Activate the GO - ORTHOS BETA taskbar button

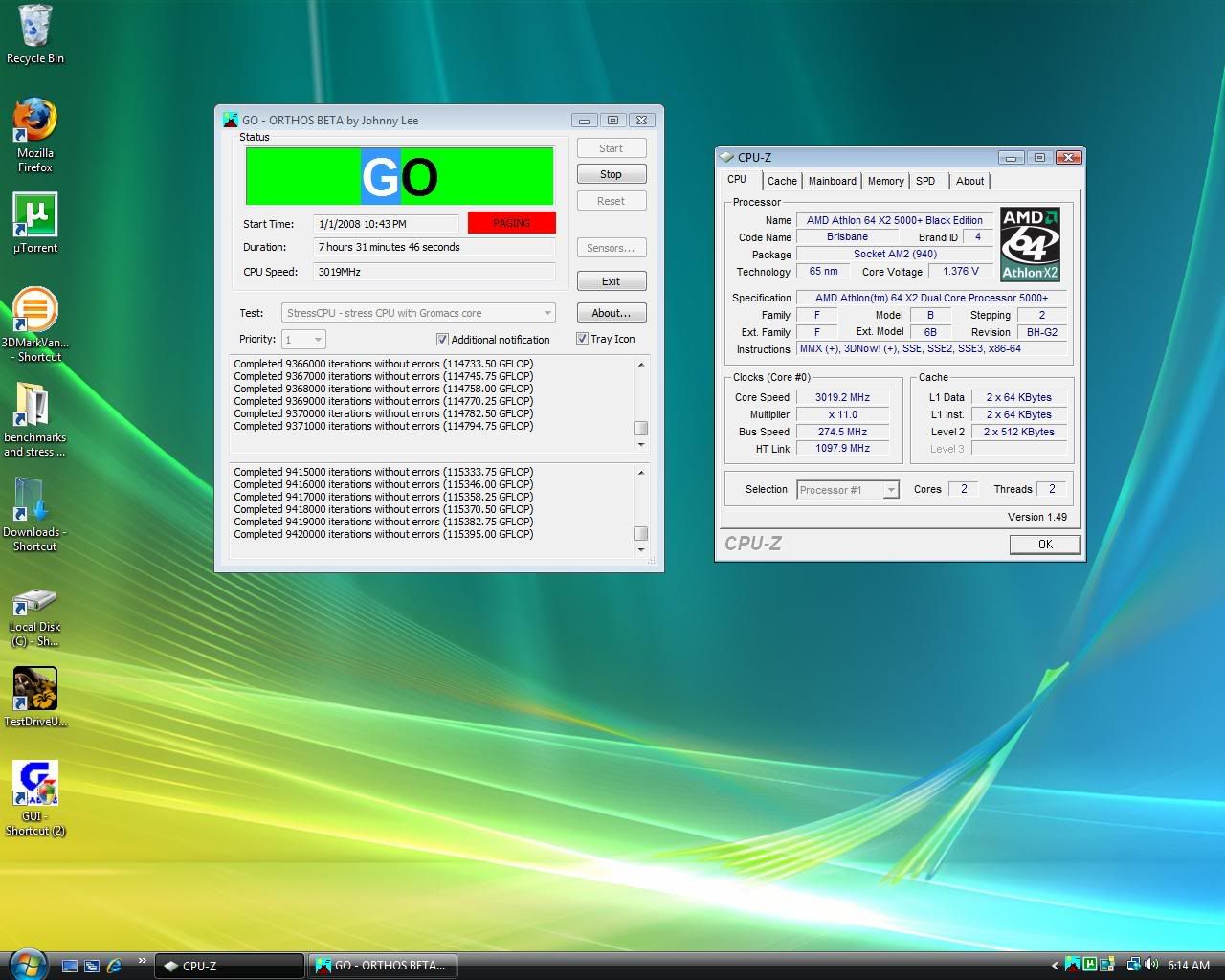coord(382,966)
